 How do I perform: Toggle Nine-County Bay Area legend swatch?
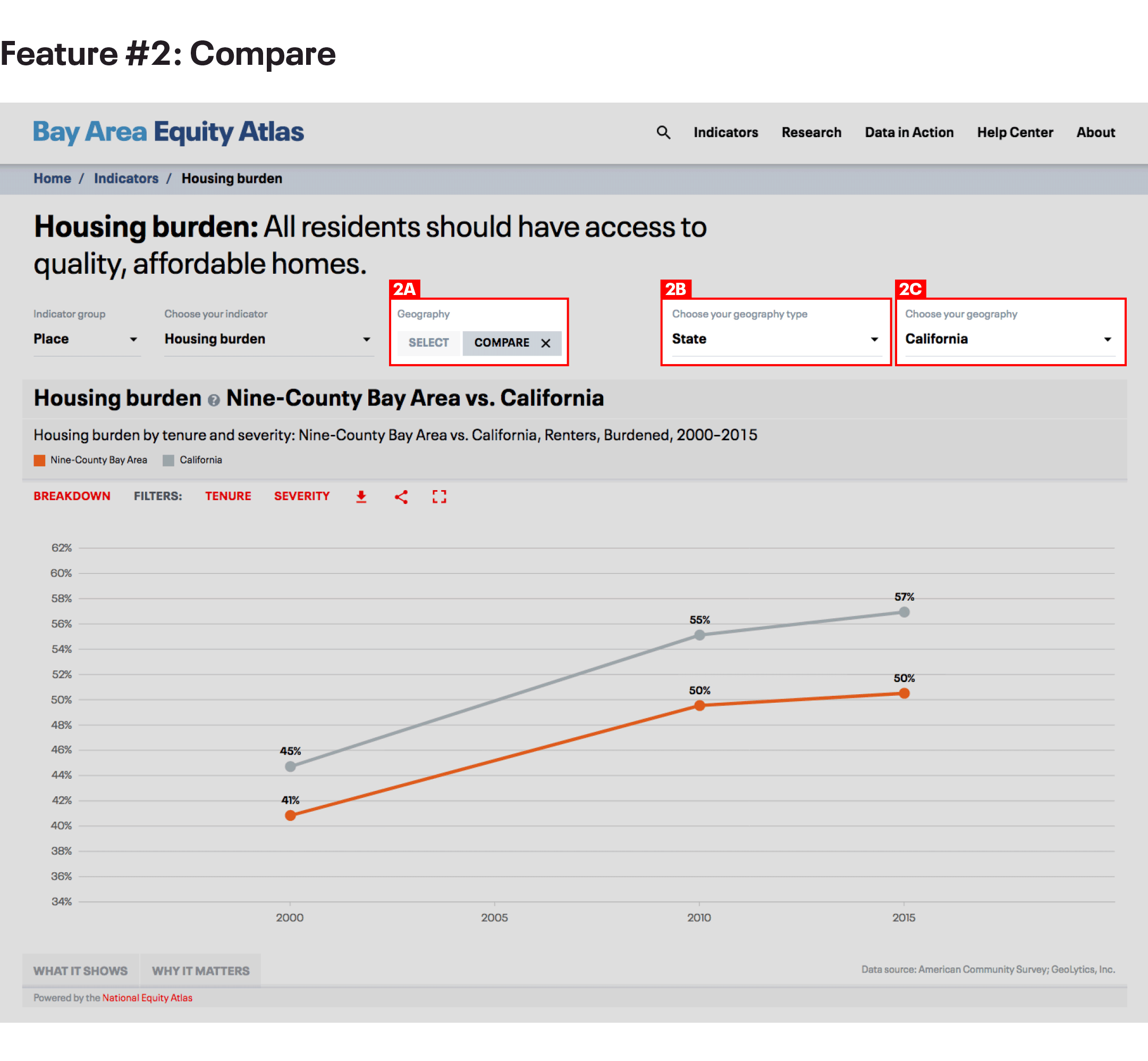click(x=40, y=460)
